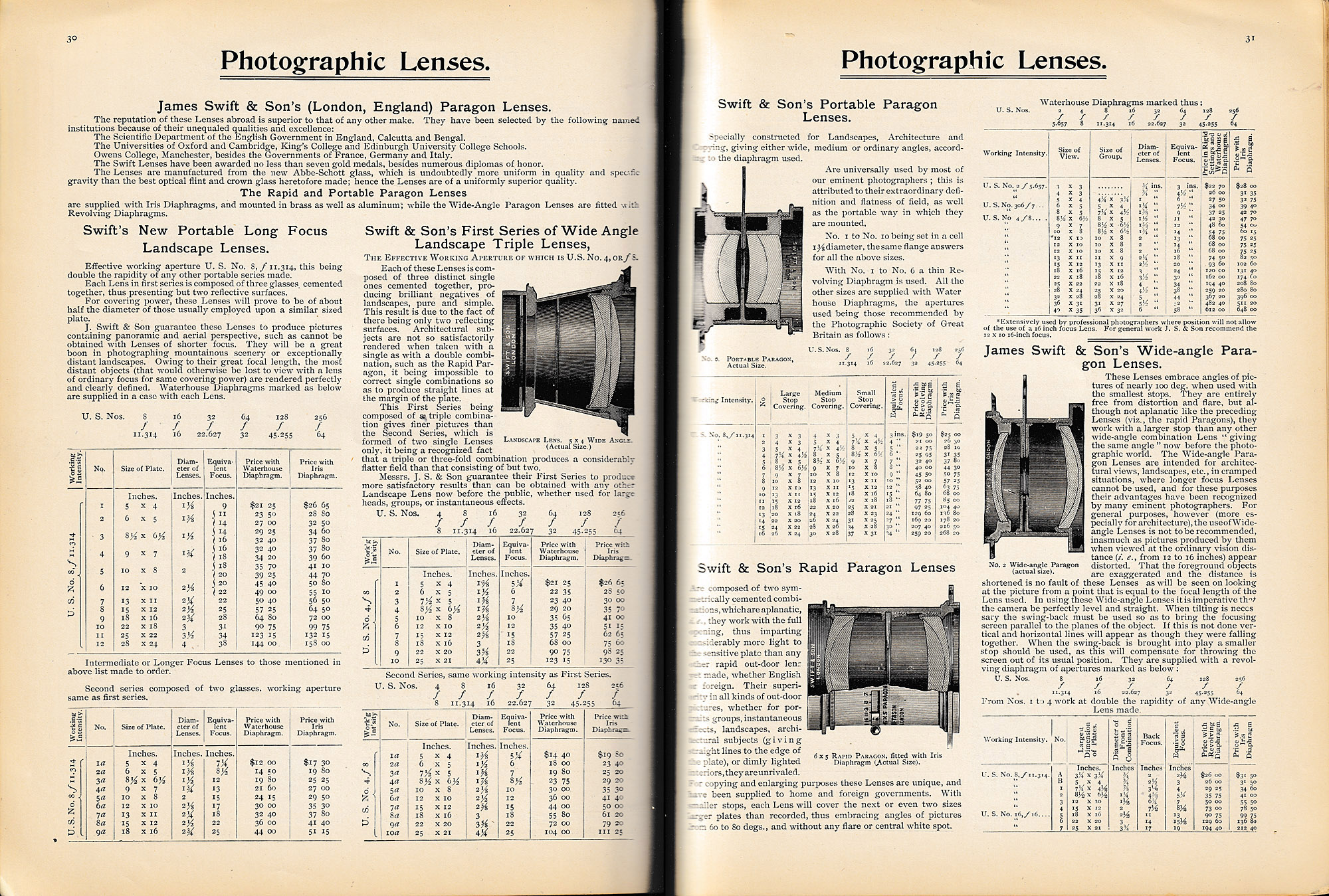Click 'Size of View.' column header

click(1069, 153)
